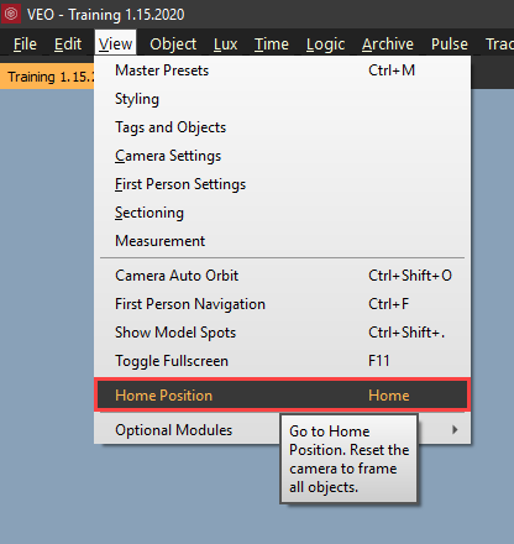Open Camera Settings panel
514x544 pixels.
pyautogui.click(x=282, y=156)
